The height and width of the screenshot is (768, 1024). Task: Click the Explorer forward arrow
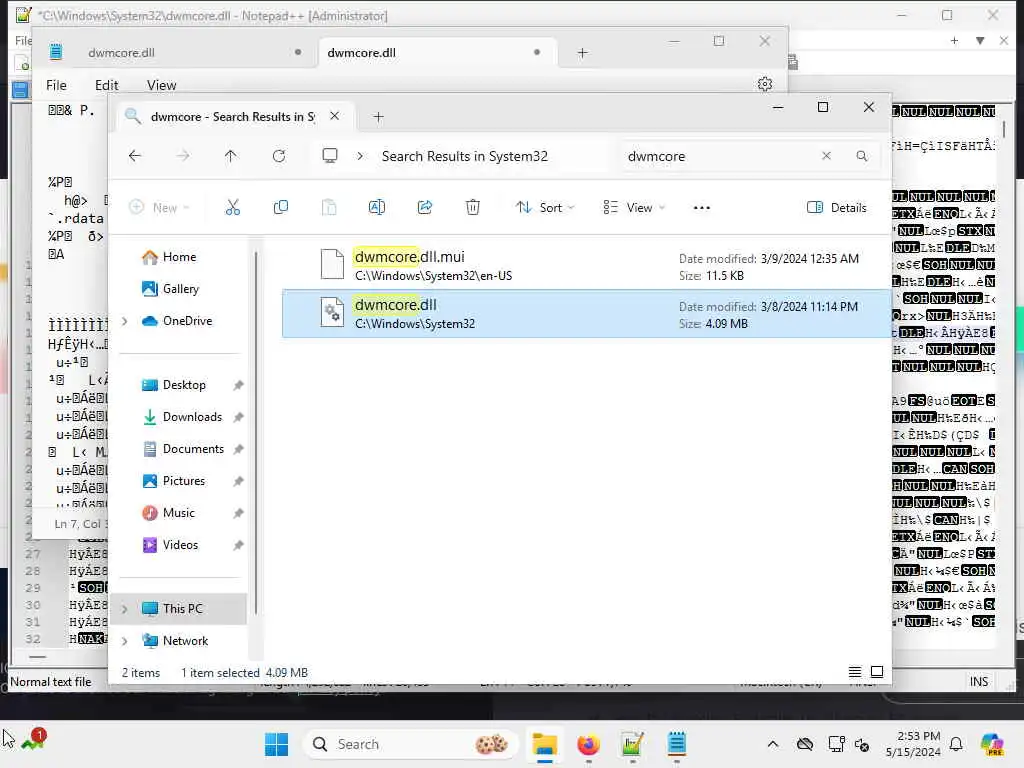[183, 156]
